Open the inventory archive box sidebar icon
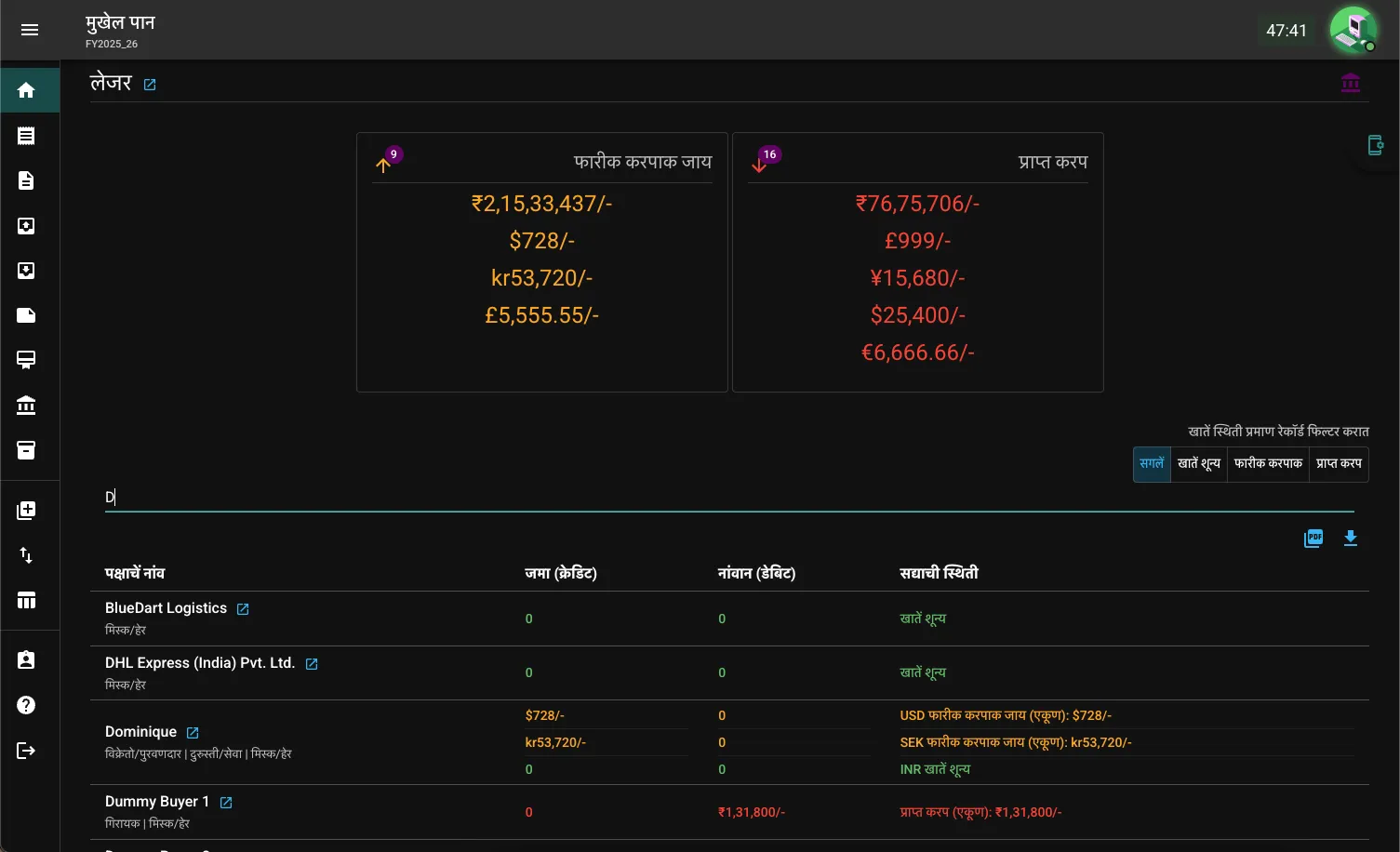The height and width of the screenshot is (852, 1400). coord(26,450)
